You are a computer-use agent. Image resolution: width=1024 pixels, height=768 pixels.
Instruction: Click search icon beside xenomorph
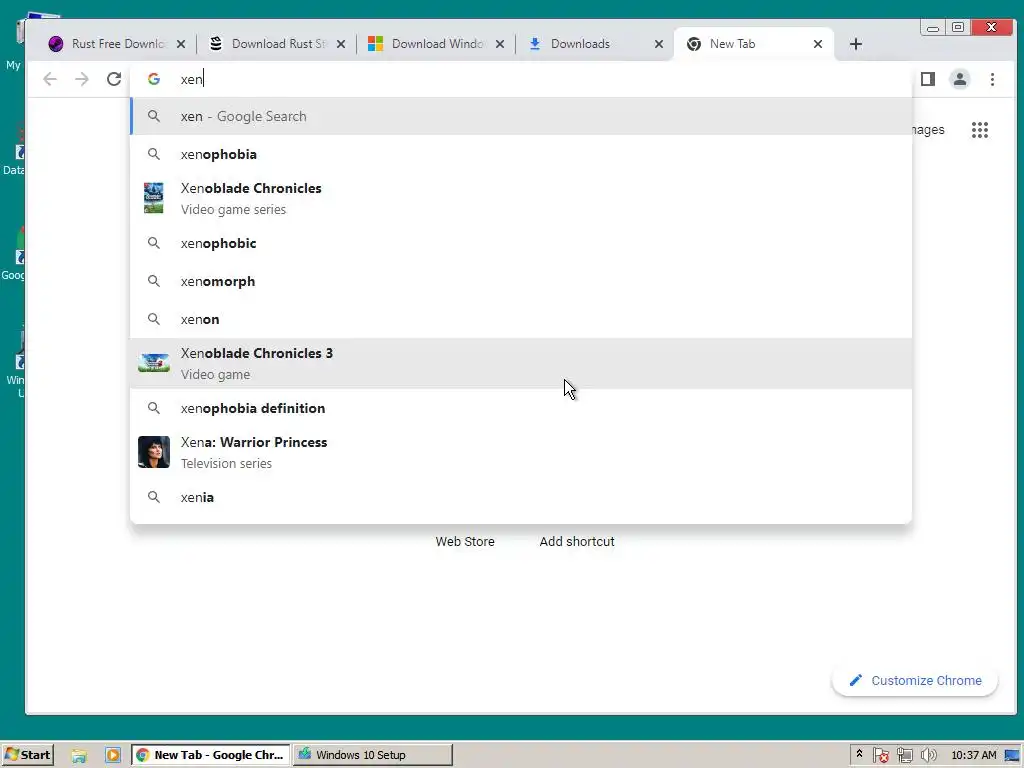coord(153,281)
